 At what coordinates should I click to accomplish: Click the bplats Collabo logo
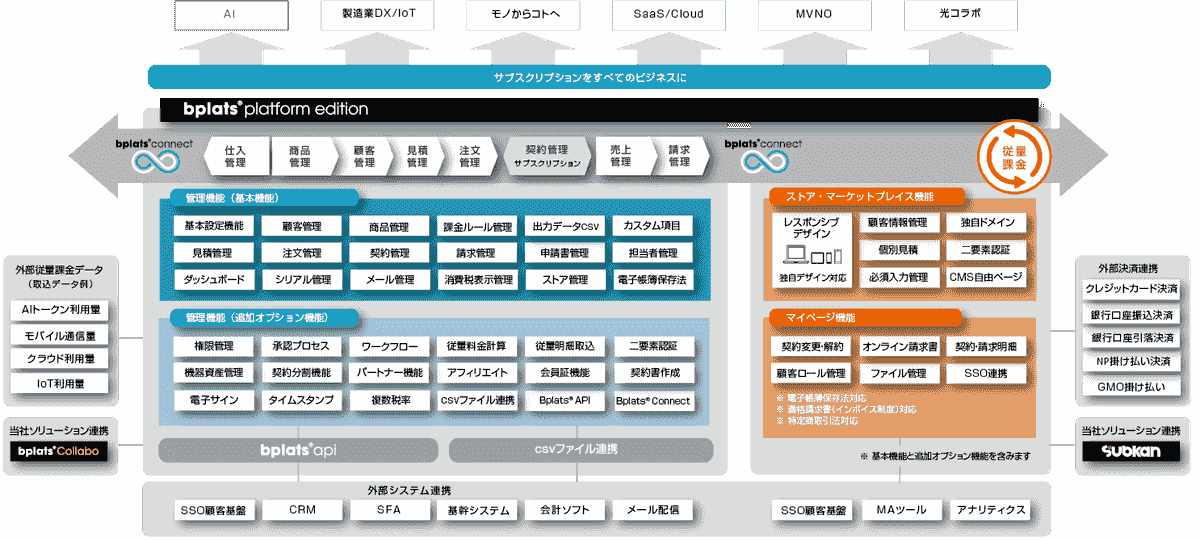coord(61,452)
